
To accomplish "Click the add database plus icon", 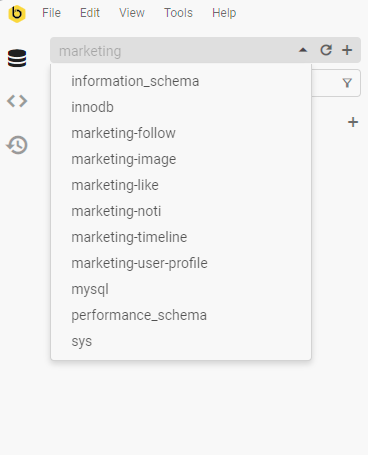I will (x=347, y=50).
